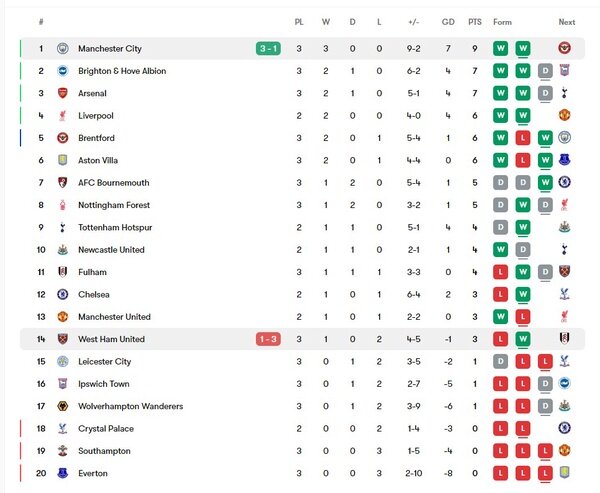Image resolution: width=600 pixels, height=493 pixels.
Task: Click the draw badge in Brighton's form
Action: (545, 71)
